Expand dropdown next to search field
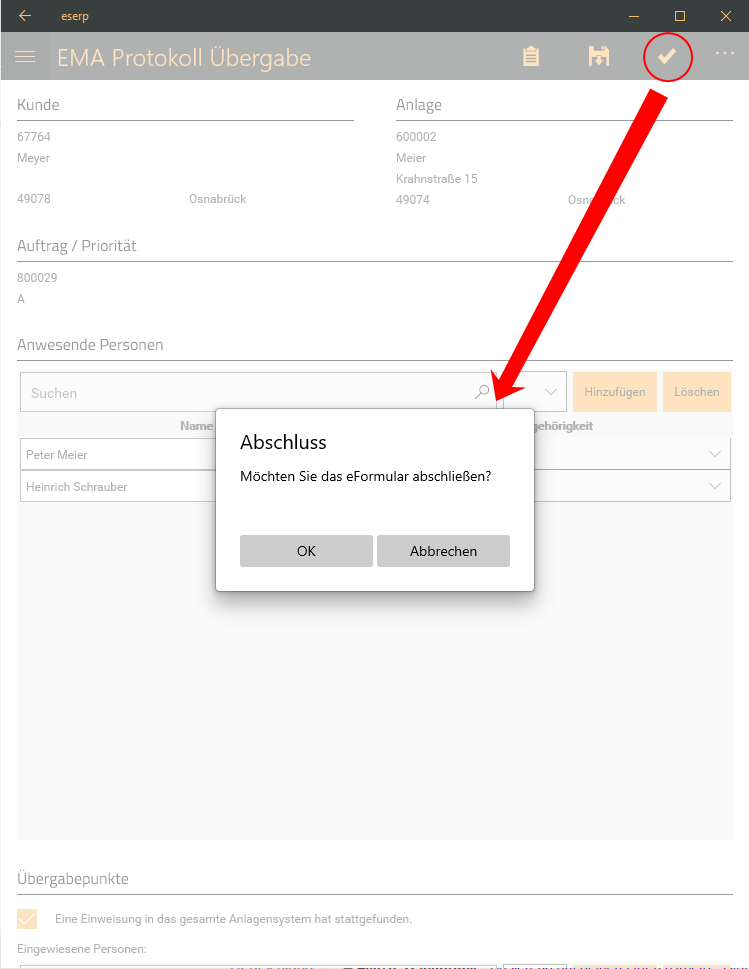Screen dimensions: 749x969 (x=549, y=393)
